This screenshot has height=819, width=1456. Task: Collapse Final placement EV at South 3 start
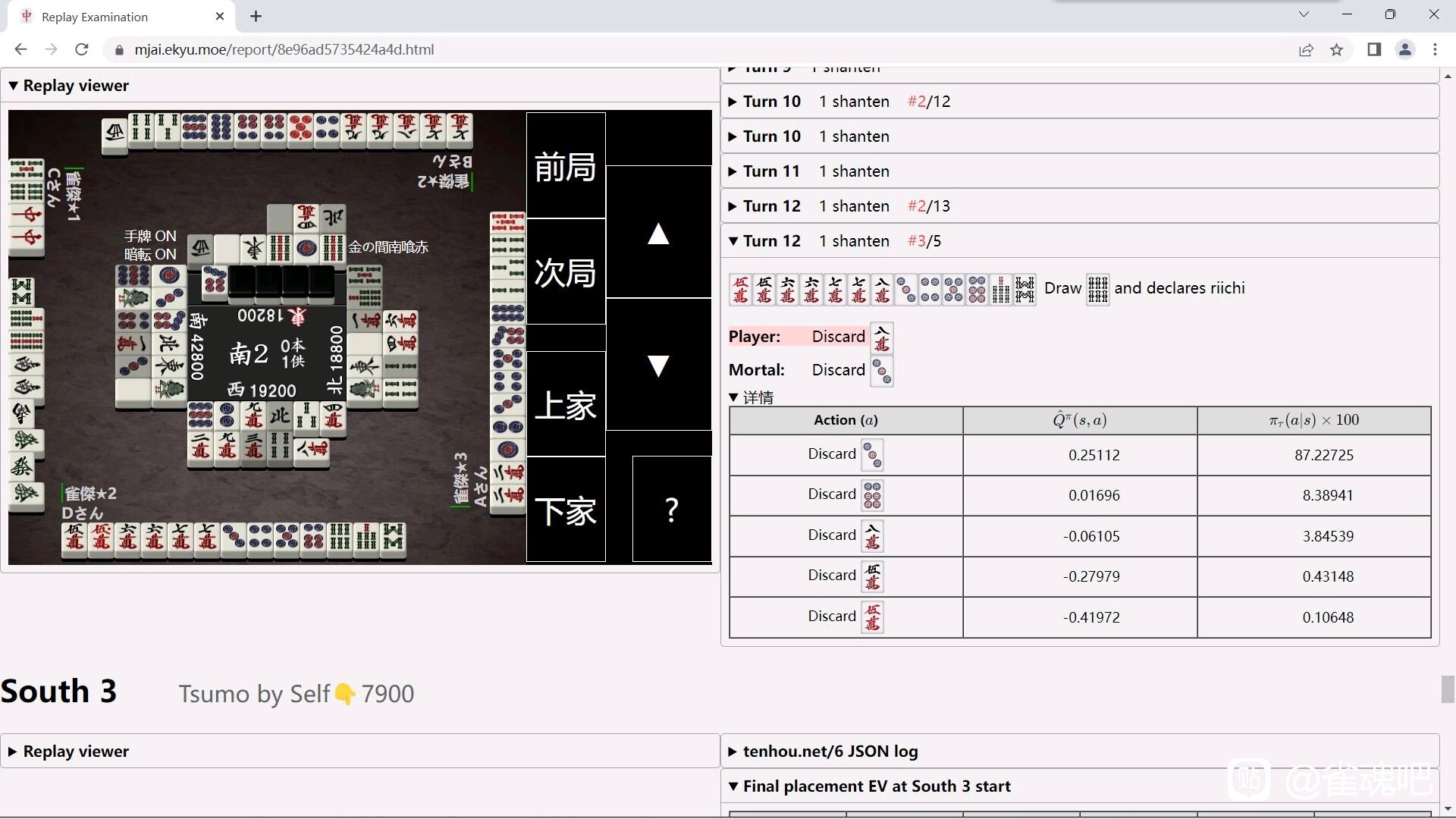coord(1080,786)
